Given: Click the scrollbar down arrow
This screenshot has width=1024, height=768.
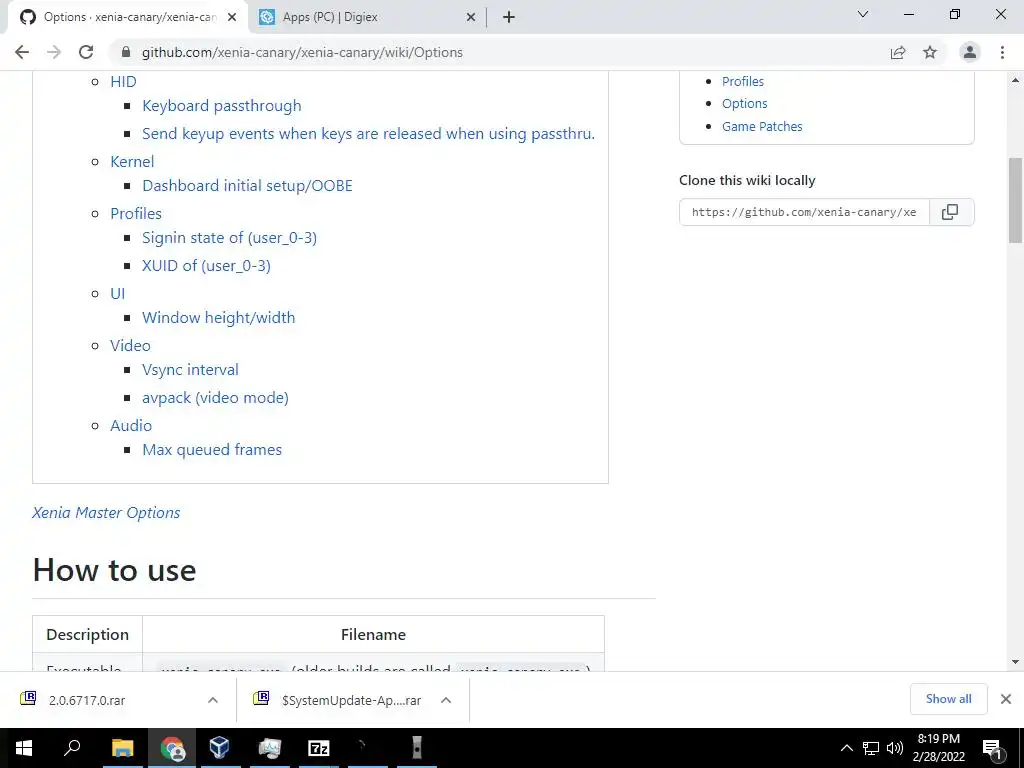Looking at the screenshot, I should (1016, 662).
